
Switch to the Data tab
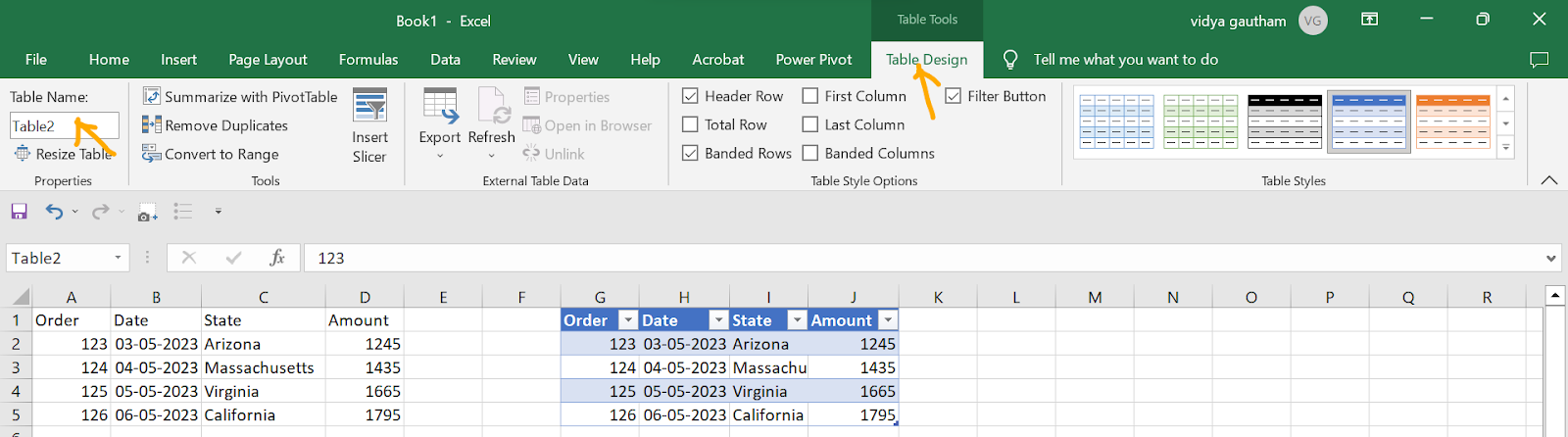point(445,60)
